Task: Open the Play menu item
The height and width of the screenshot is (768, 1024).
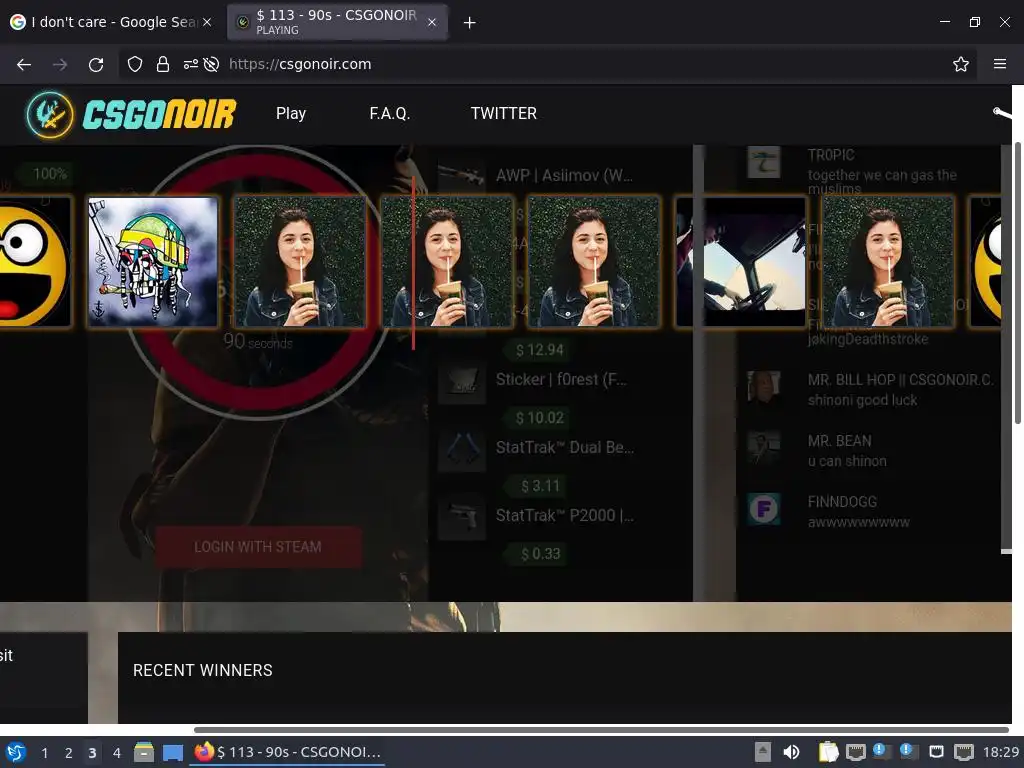Action: pos(291,114)
